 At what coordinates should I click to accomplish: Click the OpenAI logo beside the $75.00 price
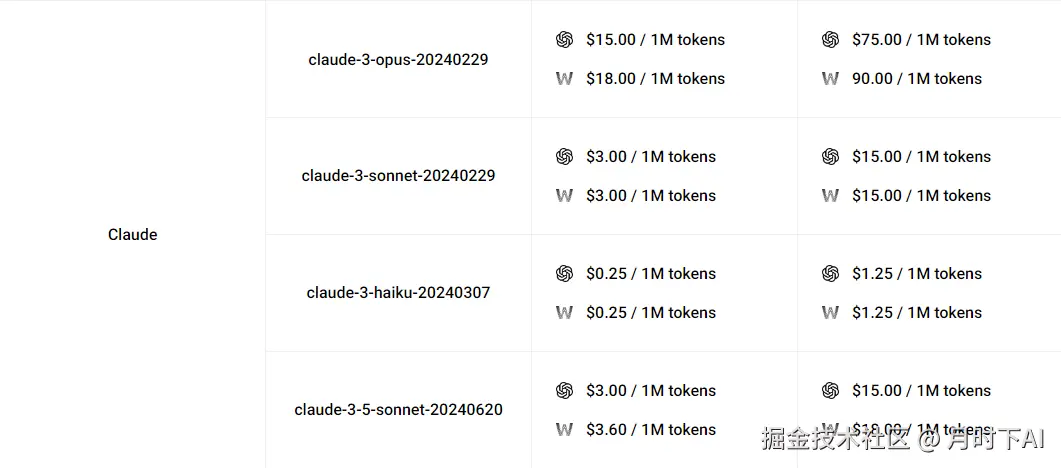830,40
